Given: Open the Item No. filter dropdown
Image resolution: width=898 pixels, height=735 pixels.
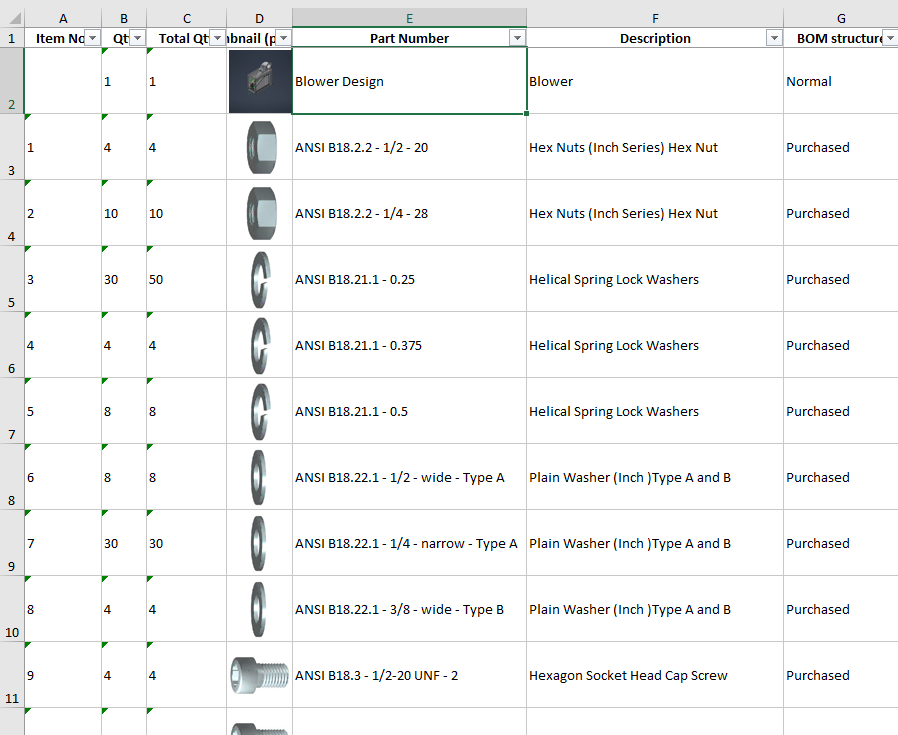Looking at the screenshot, I should pyautogui.click(x=92, y=38).
